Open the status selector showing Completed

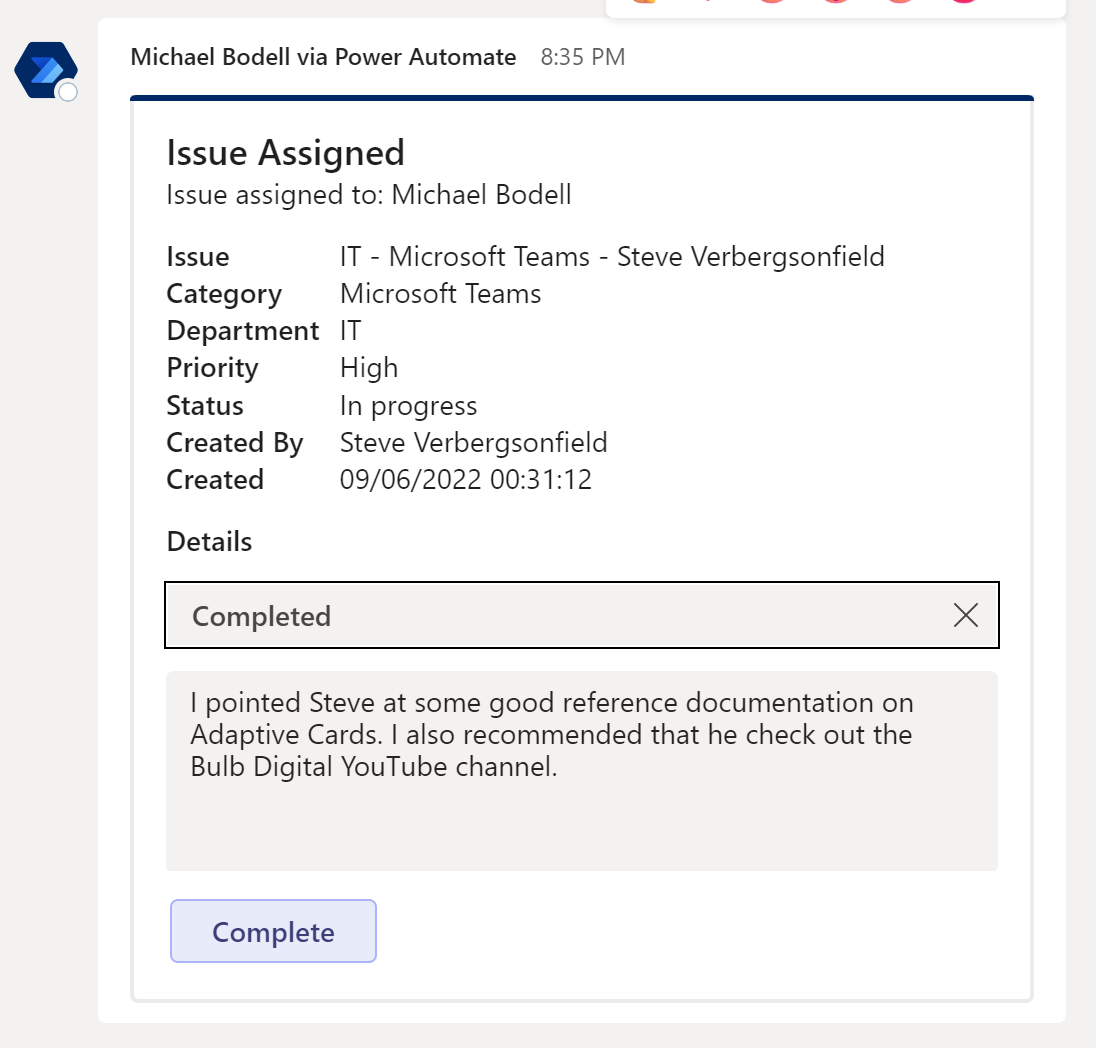tap(582, 615)
